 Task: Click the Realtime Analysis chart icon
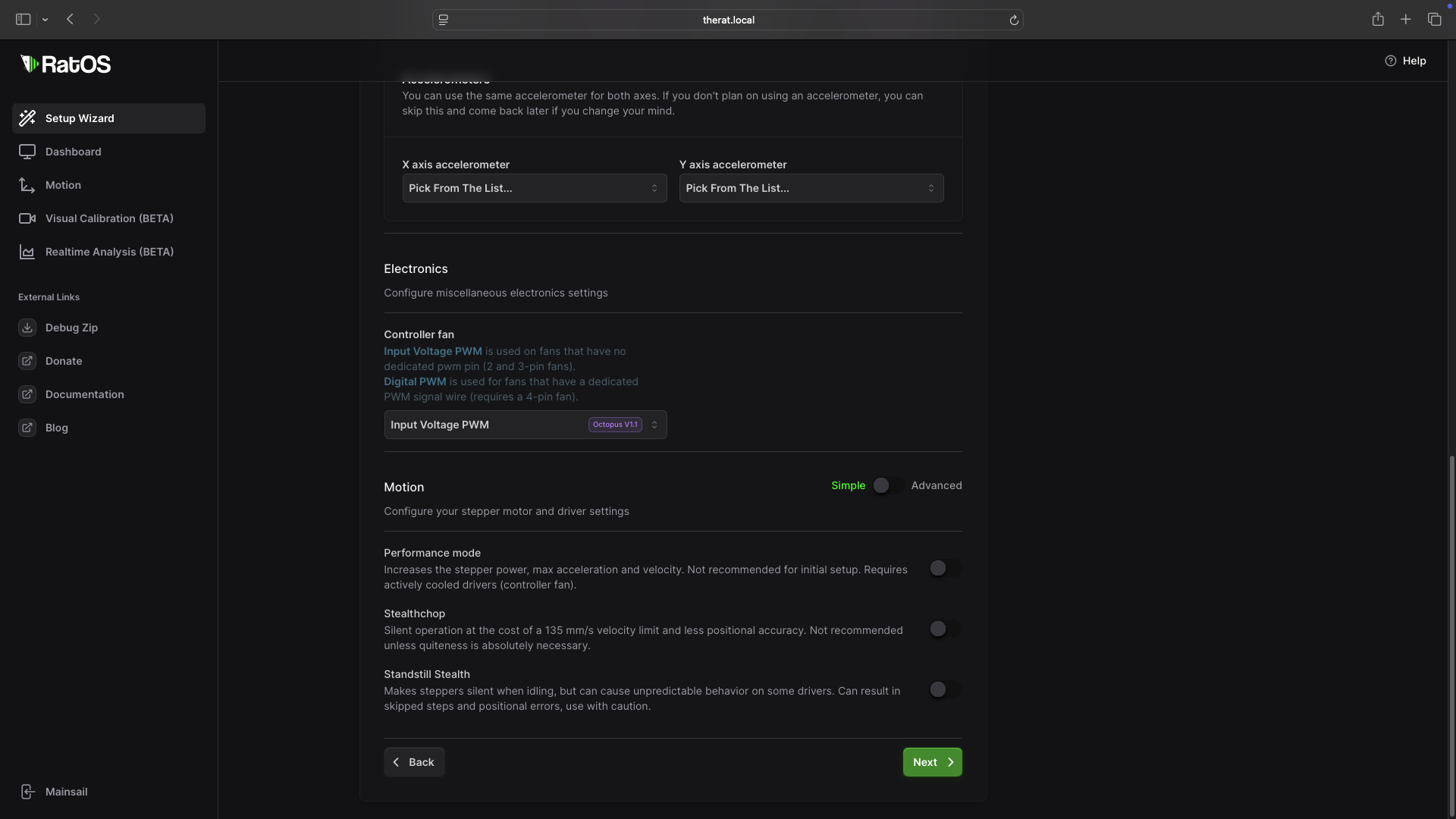[27, 252]
